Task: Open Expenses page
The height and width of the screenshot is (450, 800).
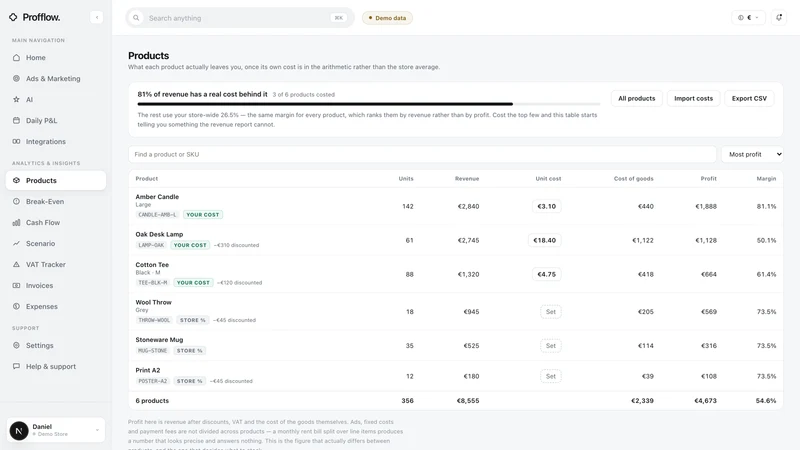Action: (56, 306)
